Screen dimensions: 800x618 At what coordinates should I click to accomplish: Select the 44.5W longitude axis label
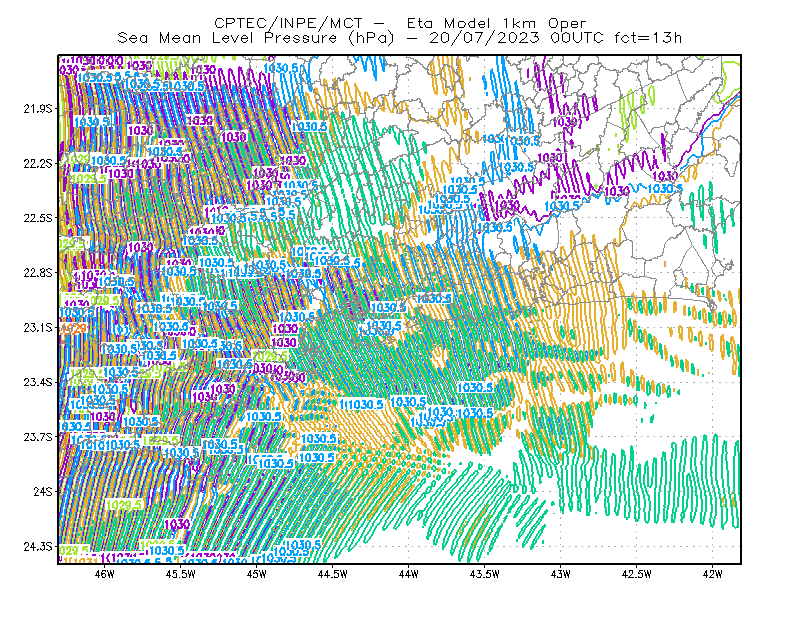(x=333, y=574)
